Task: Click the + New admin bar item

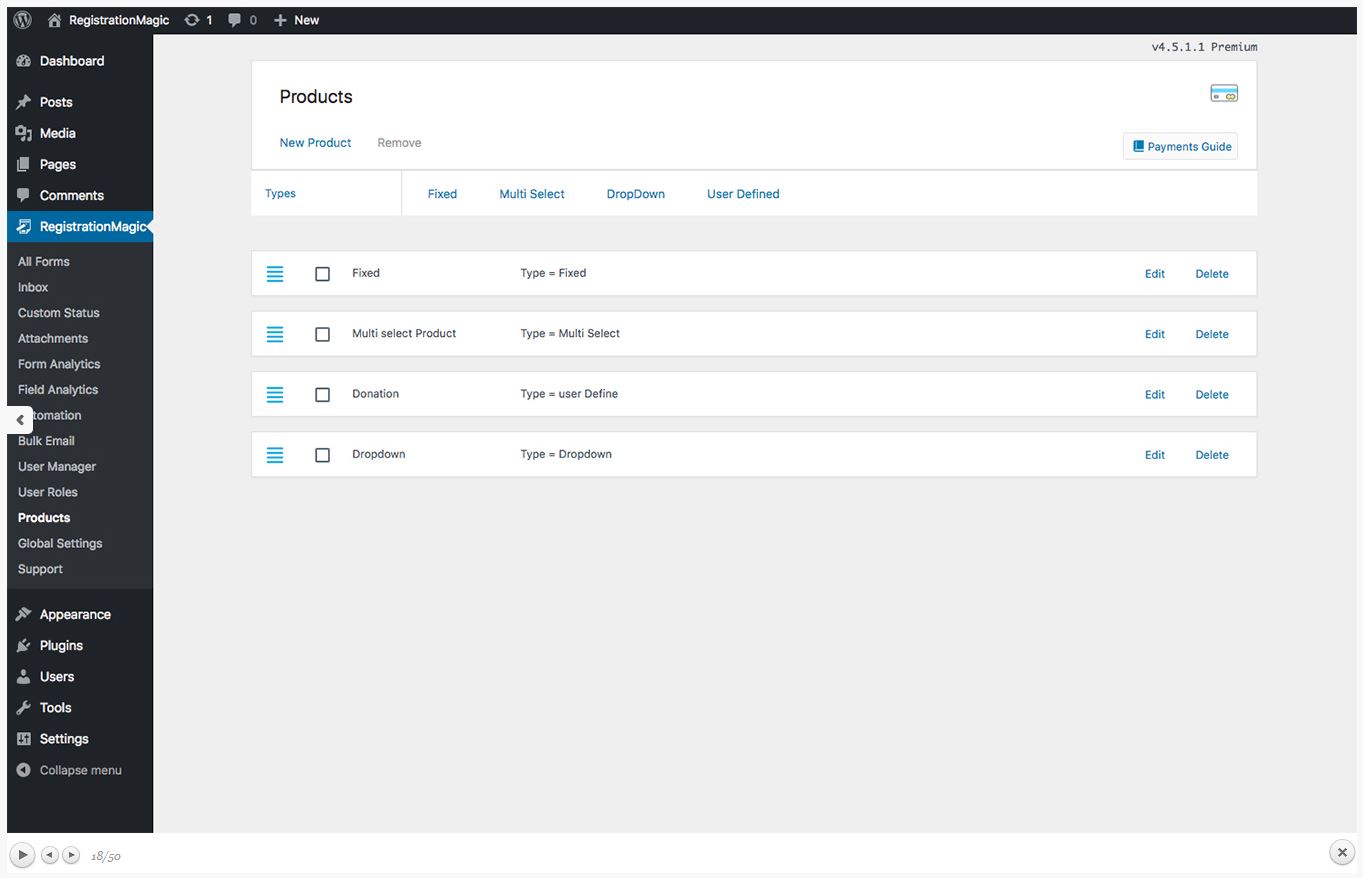Action: tap(296, 20)
